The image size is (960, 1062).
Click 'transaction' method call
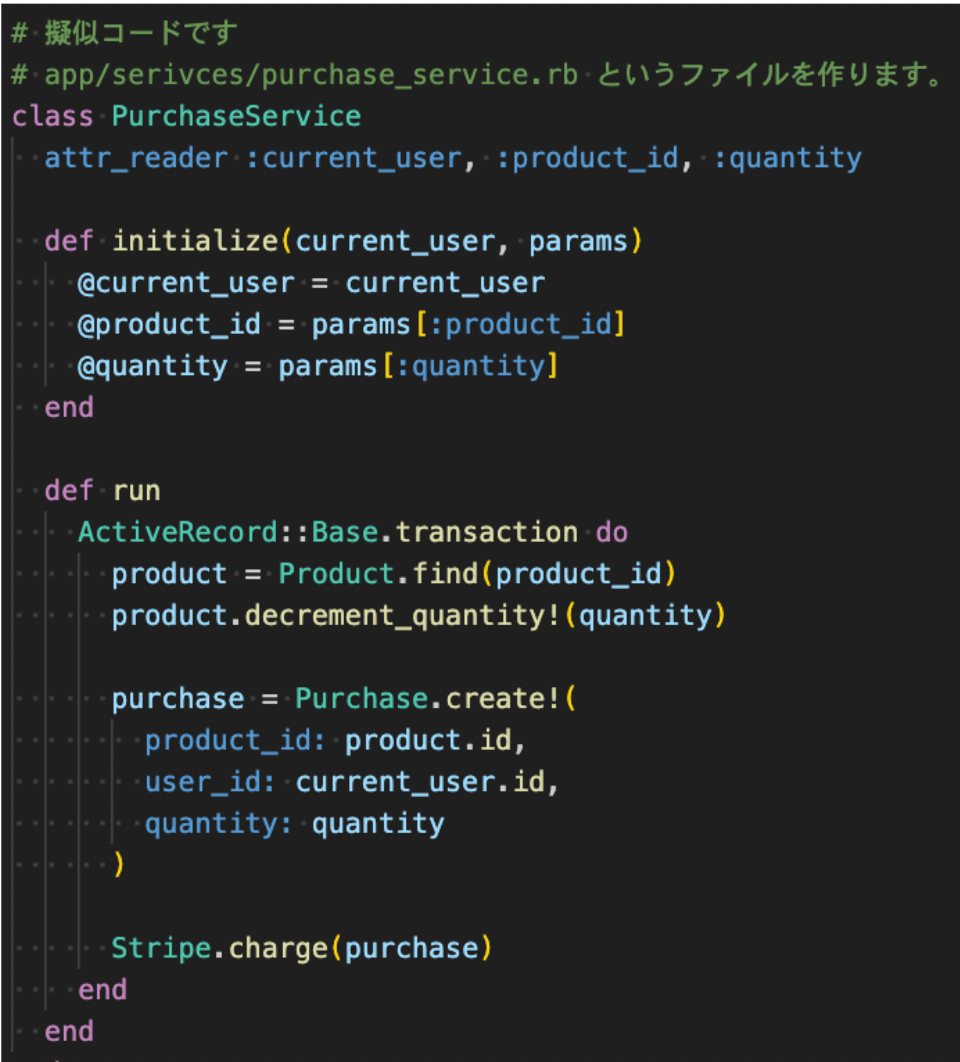pyautogui.click(x=487, y=532)
